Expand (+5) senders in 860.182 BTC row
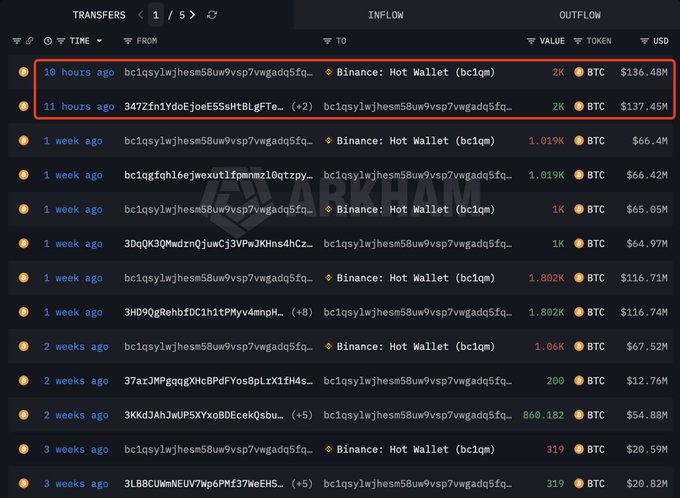680x498 pixels. click(x=302, y=415)
